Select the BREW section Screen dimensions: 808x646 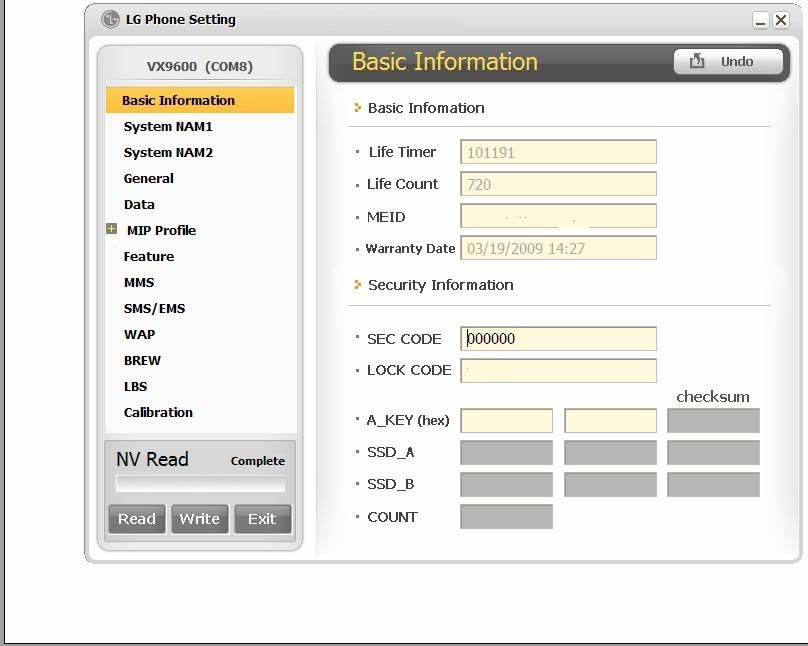[x=142, y=361]
